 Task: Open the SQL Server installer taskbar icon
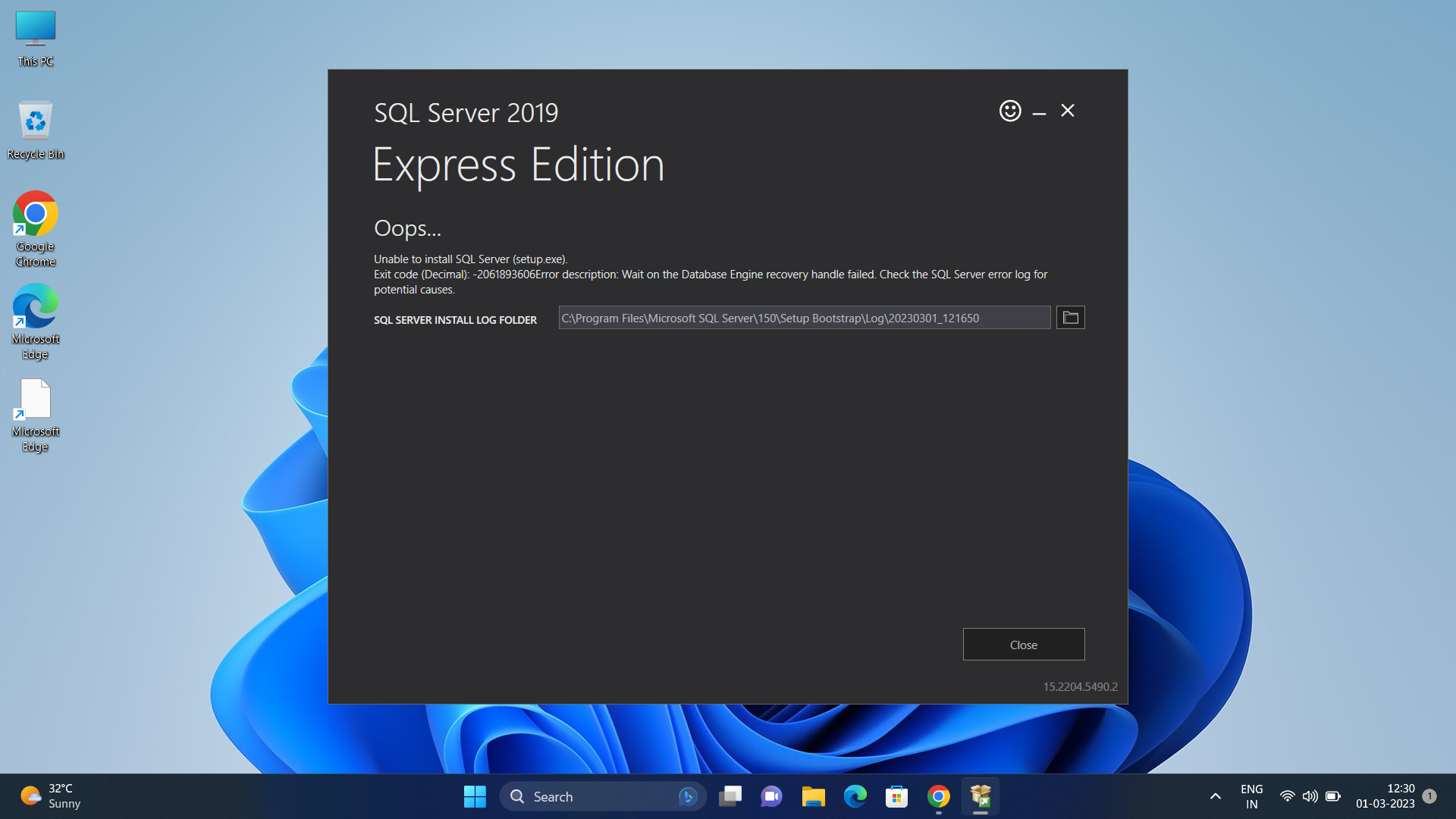[x=980, y=796]
